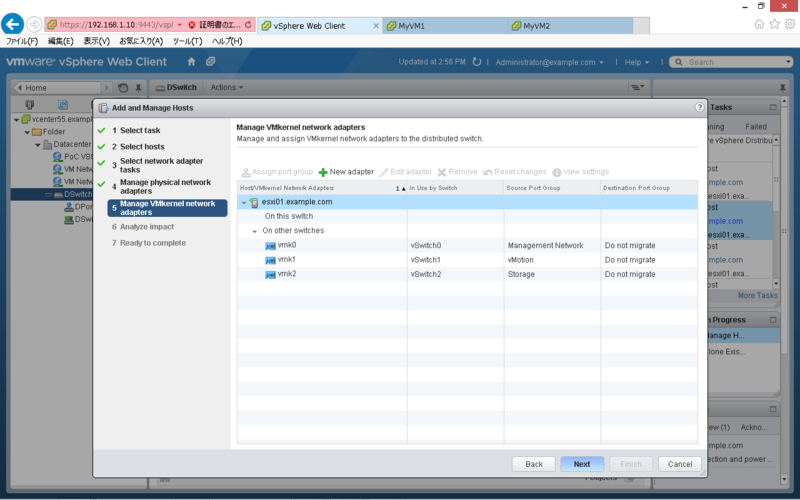Click the browser favorites star icon
The width and height of the screenshot is (800, 500).
point(774,24)
